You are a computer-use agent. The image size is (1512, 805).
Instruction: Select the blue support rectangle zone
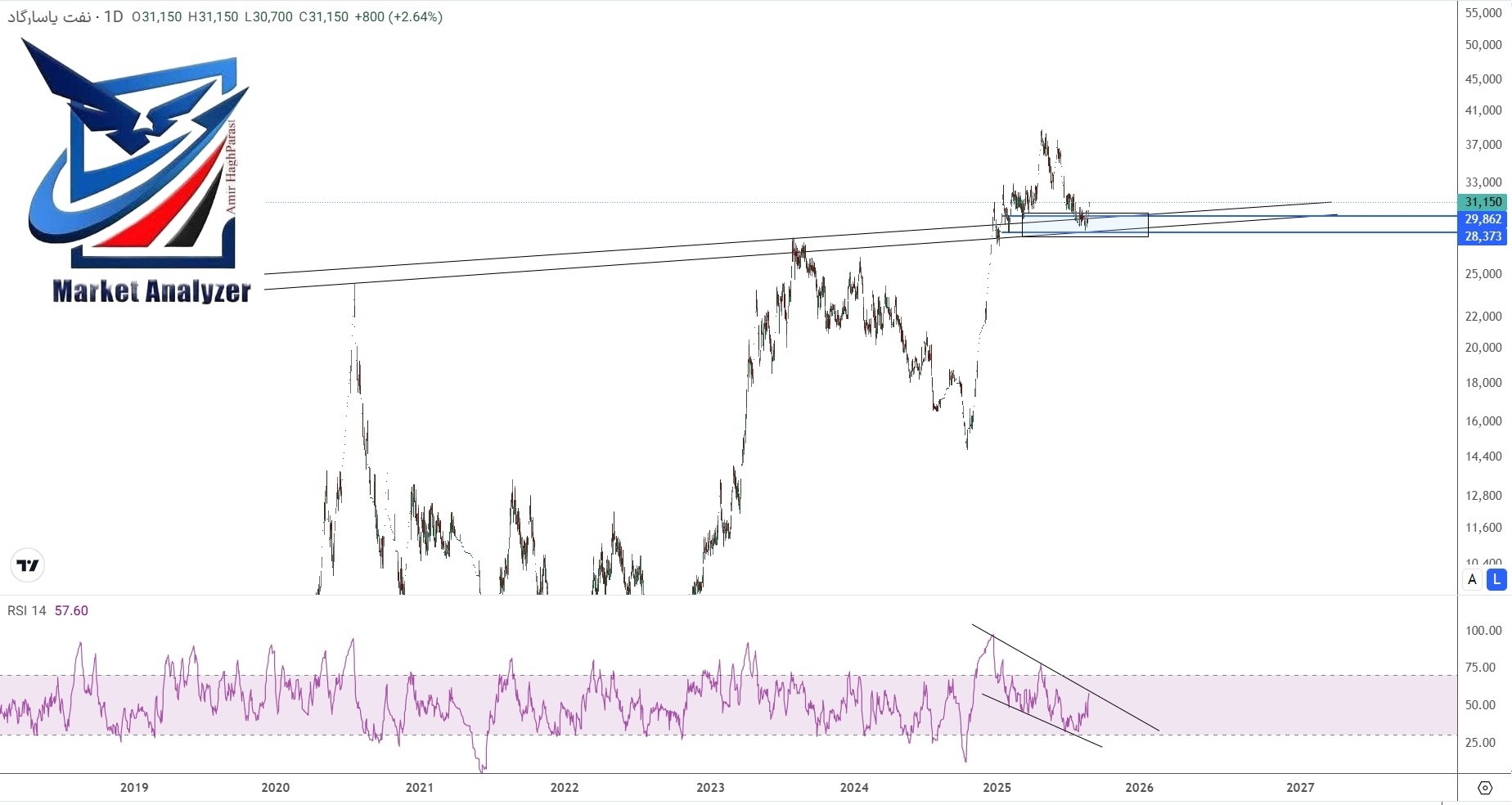tap(1085, 226)
